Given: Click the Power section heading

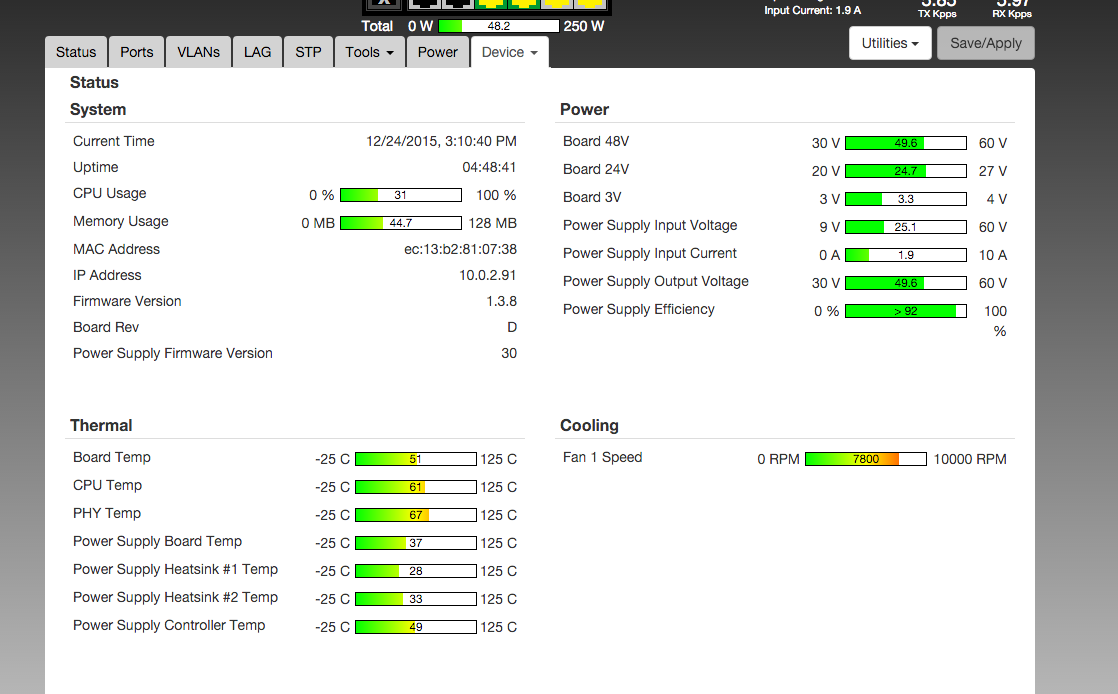Looking at the screenshot, I should click(x=584, y=110).
